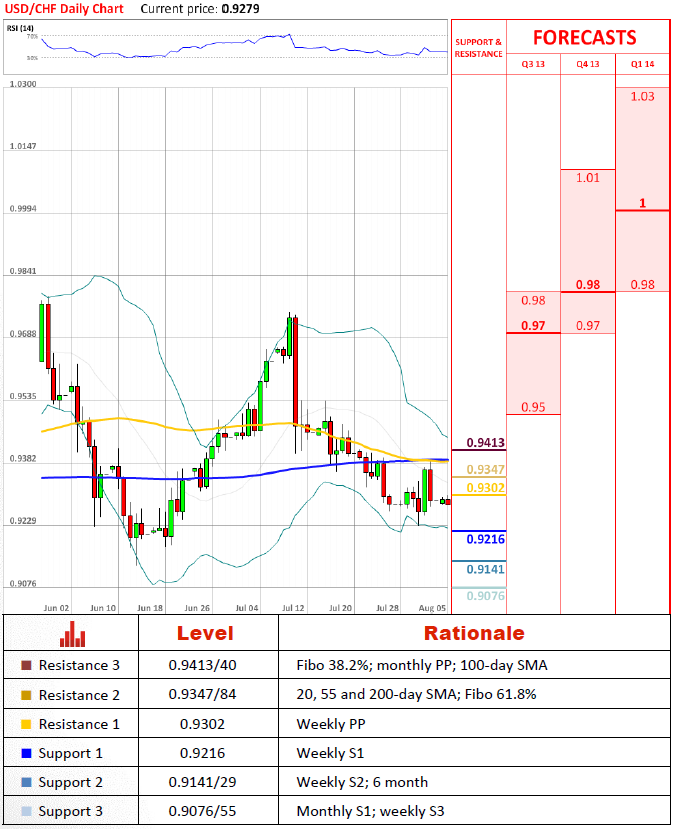Click the 1.03 forecast value

[642, 97]
